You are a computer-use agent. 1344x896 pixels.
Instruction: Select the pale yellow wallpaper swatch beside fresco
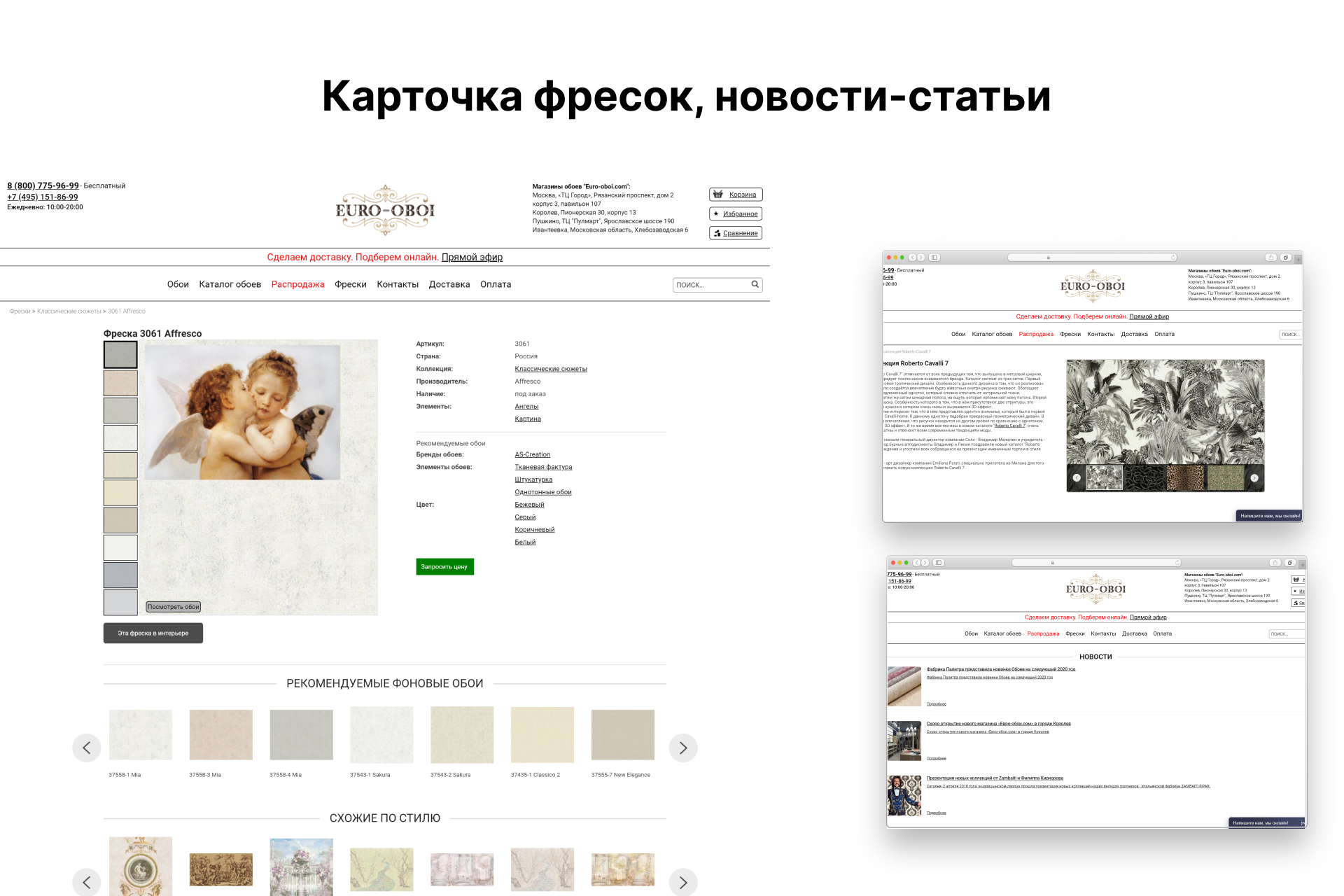tap(120, 493)
